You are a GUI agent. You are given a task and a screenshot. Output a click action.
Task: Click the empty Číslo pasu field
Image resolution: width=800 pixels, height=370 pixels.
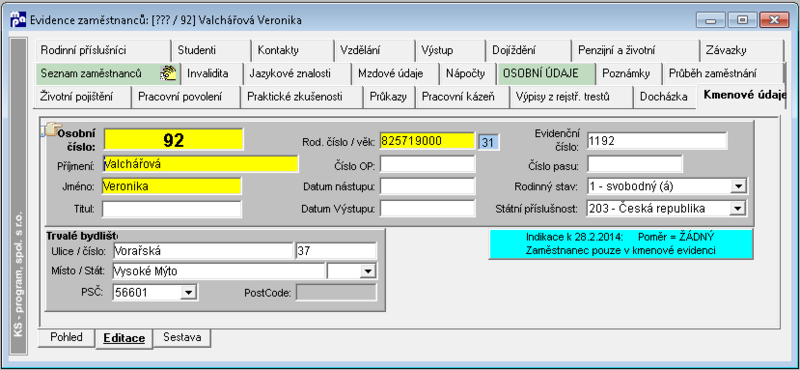point(635,164)
